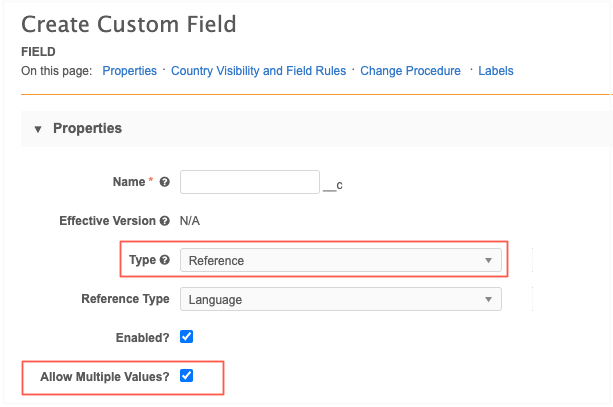
Task: Jump to the Properties page link
Action: click(129, 71)
